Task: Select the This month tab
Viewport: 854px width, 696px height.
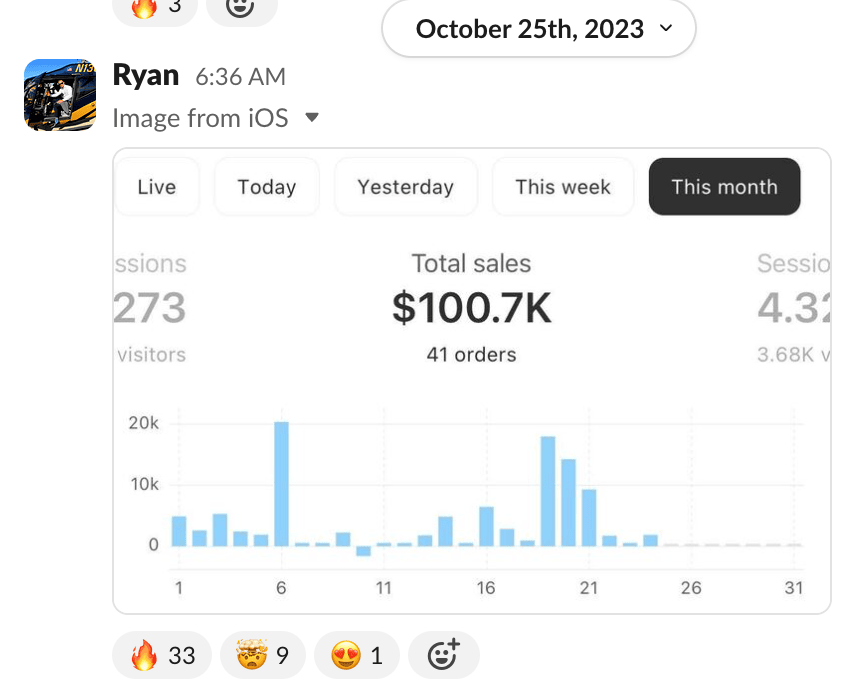Action: (724, 187)
